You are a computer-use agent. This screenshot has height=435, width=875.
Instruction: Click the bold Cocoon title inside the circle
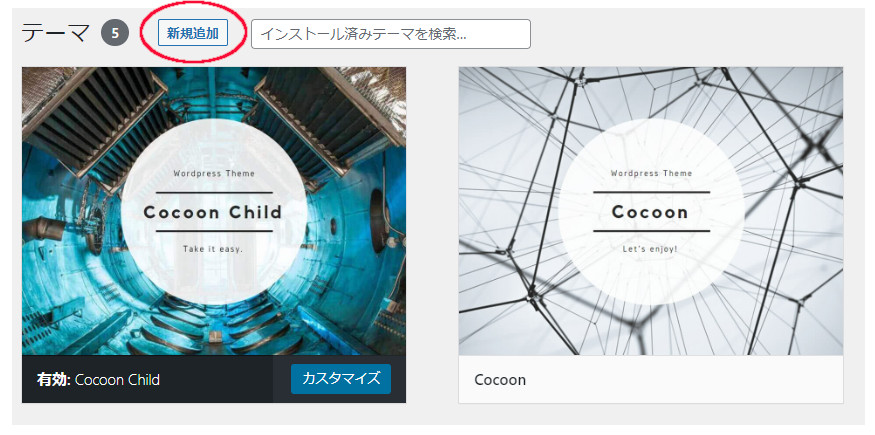pos(651,212)
